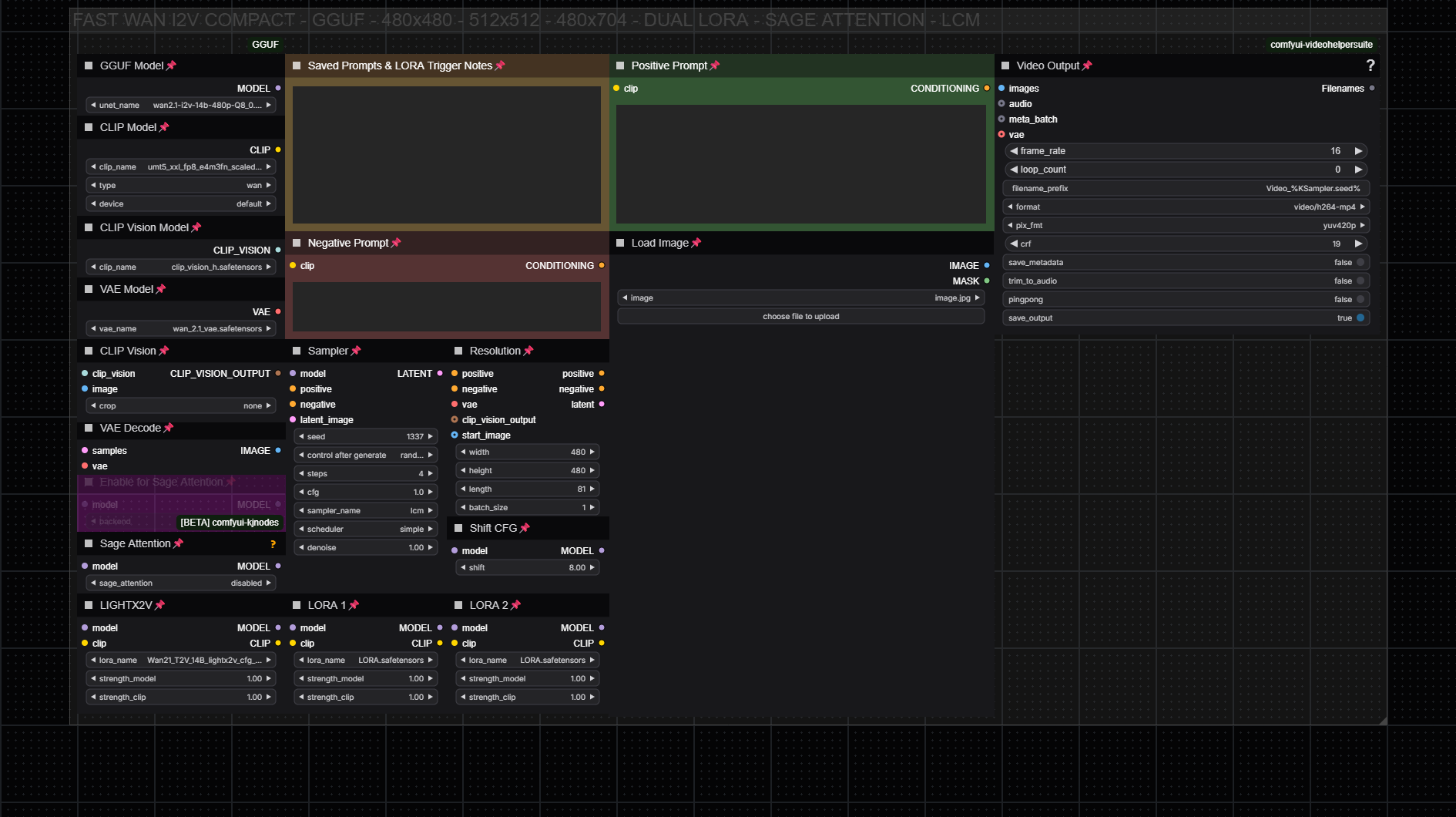Toggle the save_metadata switch
1456x817 pixels.
pyautogui.click(x=1360, y=263)
